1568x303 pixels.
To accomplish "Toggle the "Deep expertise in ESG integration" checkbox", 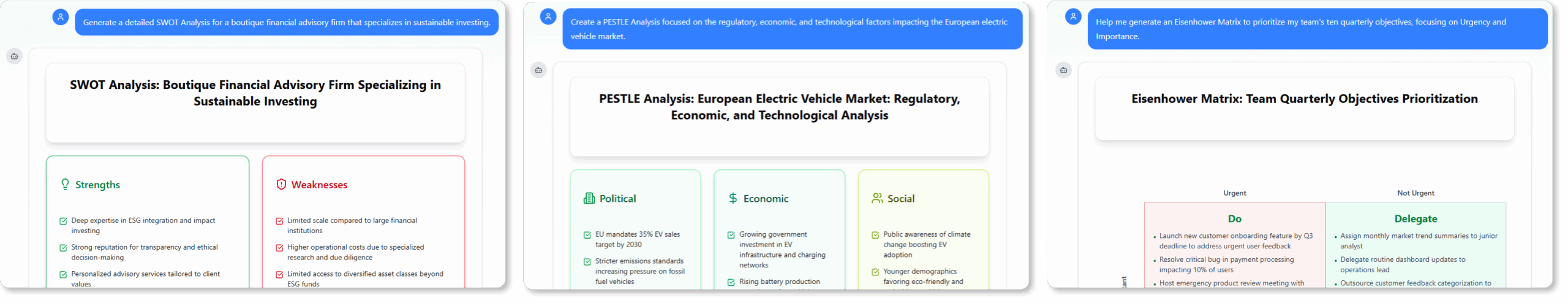I will [x=63, y=221].
